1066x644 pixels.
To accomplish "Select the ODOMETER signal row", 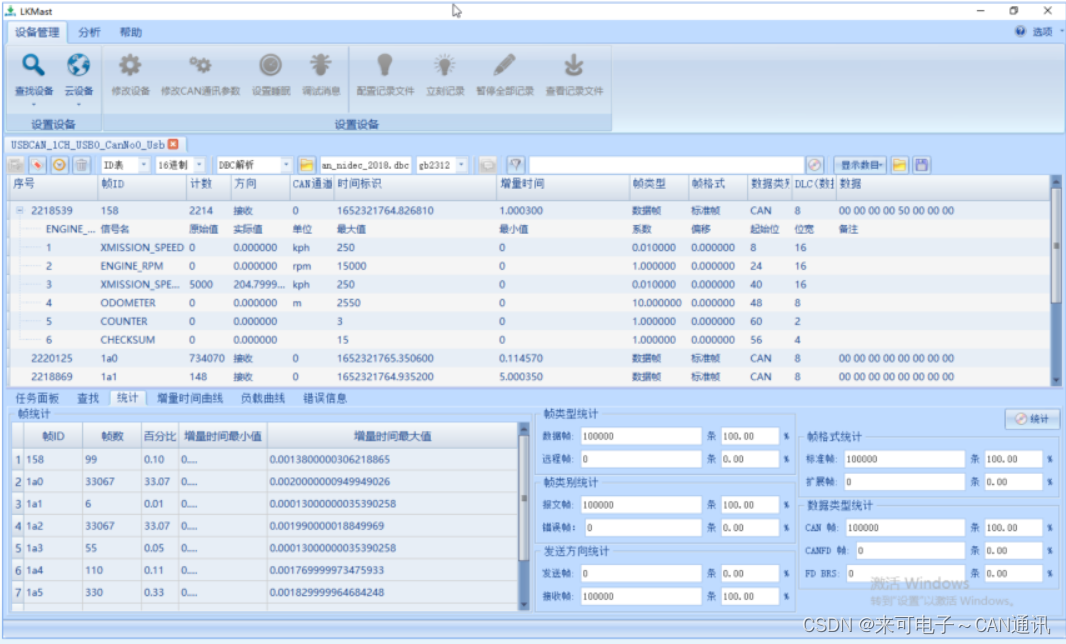I will point(530,303).
